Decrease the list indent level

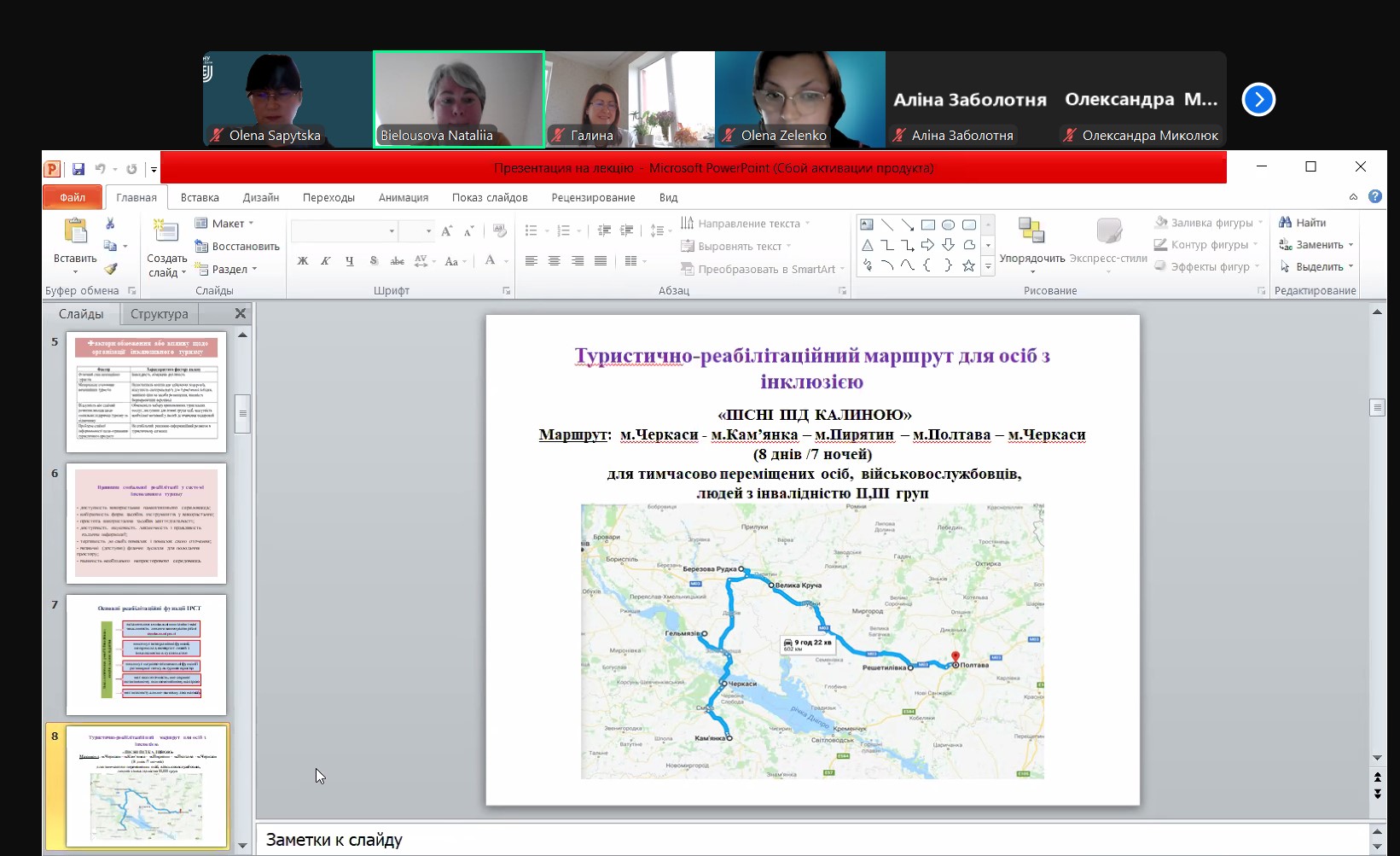(x=604, y=230)
